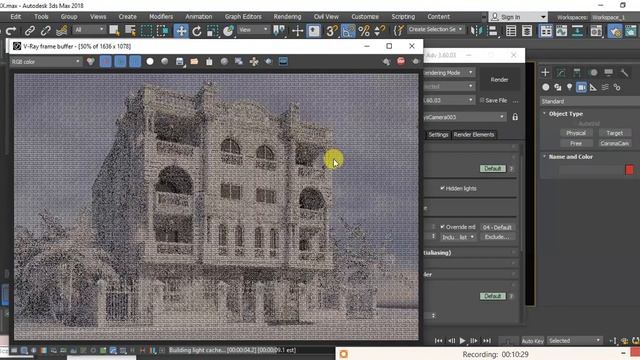Viewport: 640px width, 360px height.
Task: Click the Play Animation button
Action: pyautogui.click(x=462, y=340)
